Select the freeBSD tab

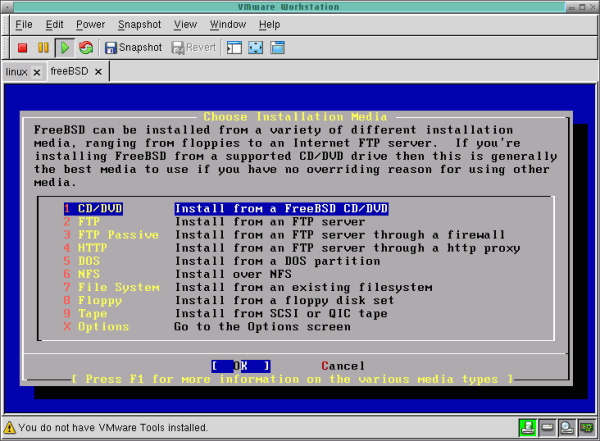click(x=69, y=71)
